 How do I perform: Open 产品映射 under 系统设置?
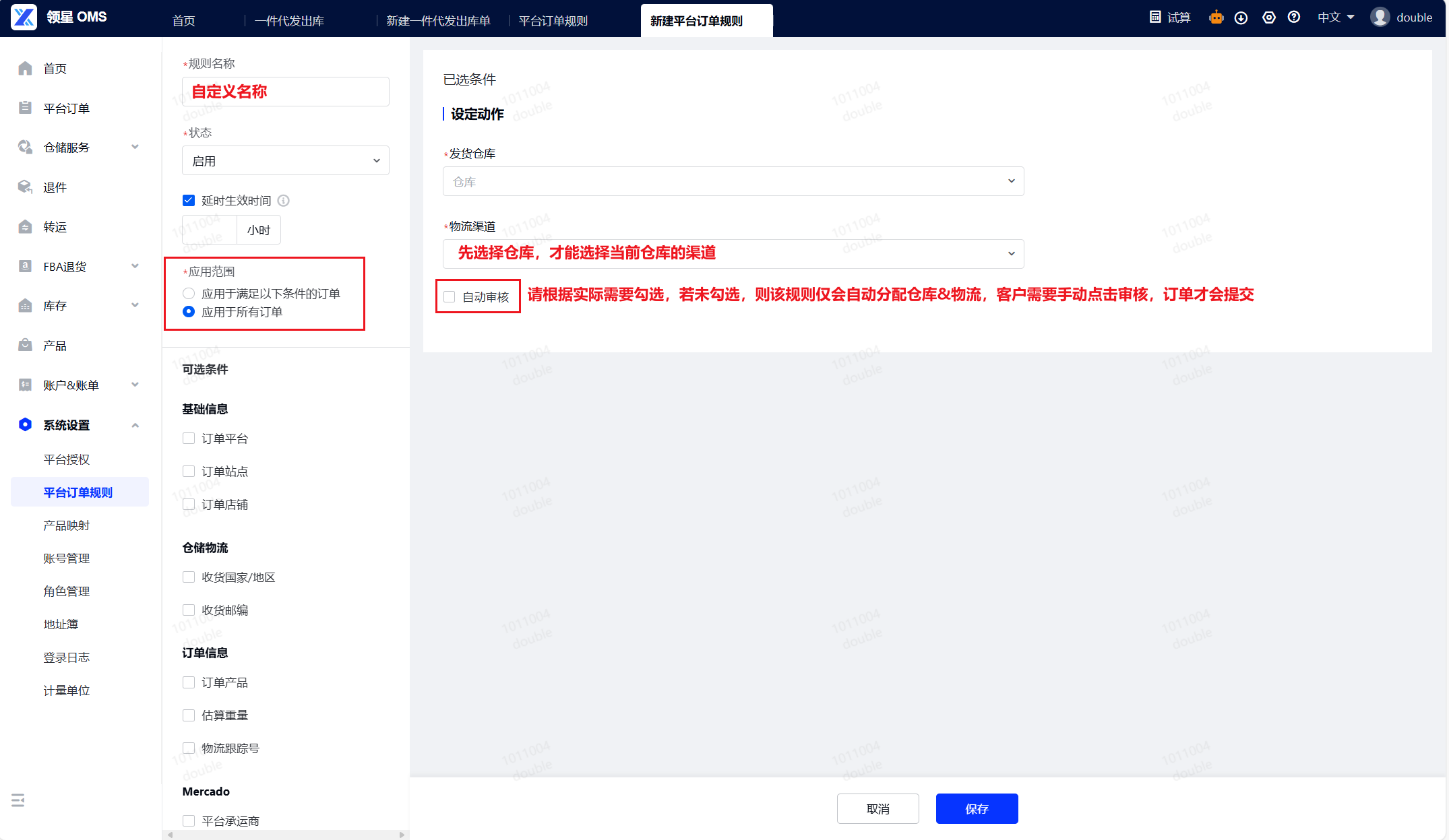66,525
